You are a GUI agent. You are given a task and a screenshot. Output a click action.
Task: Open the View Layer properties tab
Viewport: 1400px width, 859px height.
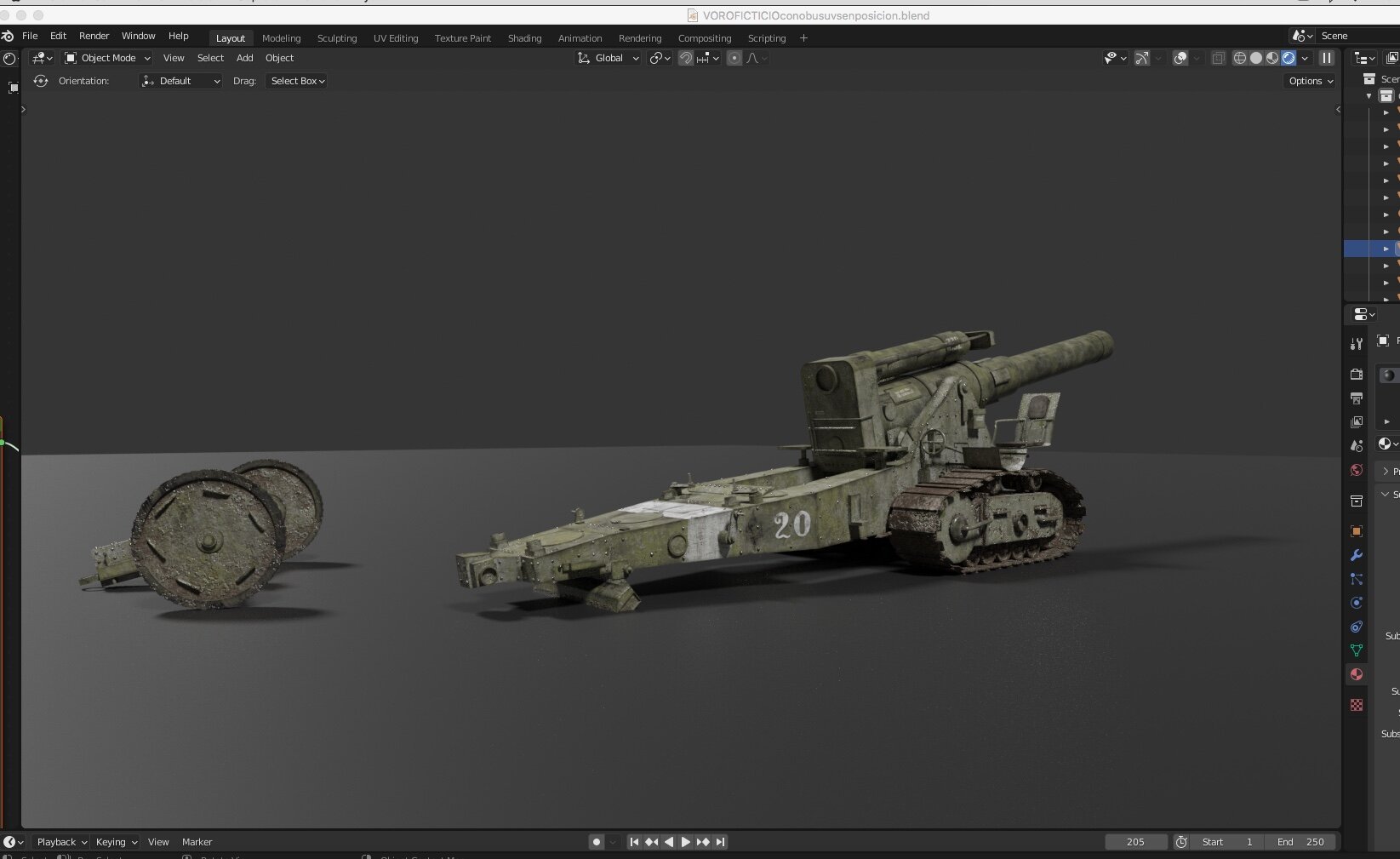point(1357,422)
